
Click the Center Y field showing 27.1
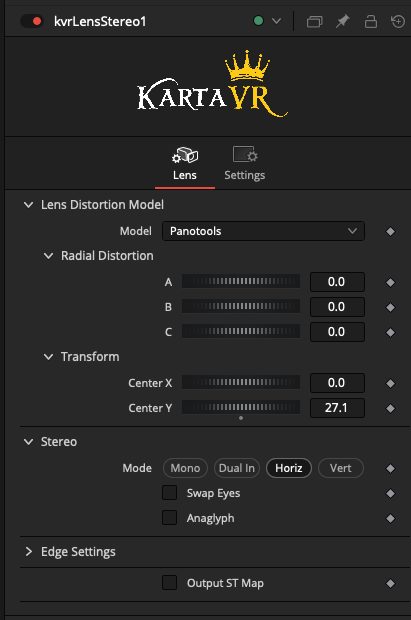coord(337,408)
